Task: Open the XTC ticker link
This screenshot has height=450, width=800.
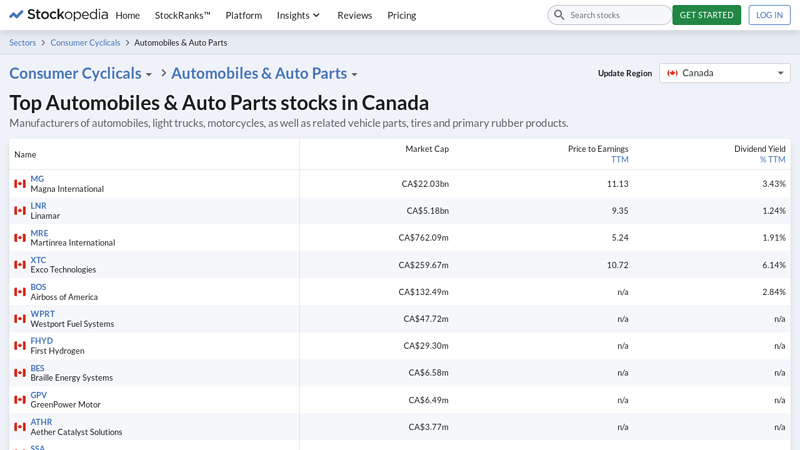Action: pos(38,260)
